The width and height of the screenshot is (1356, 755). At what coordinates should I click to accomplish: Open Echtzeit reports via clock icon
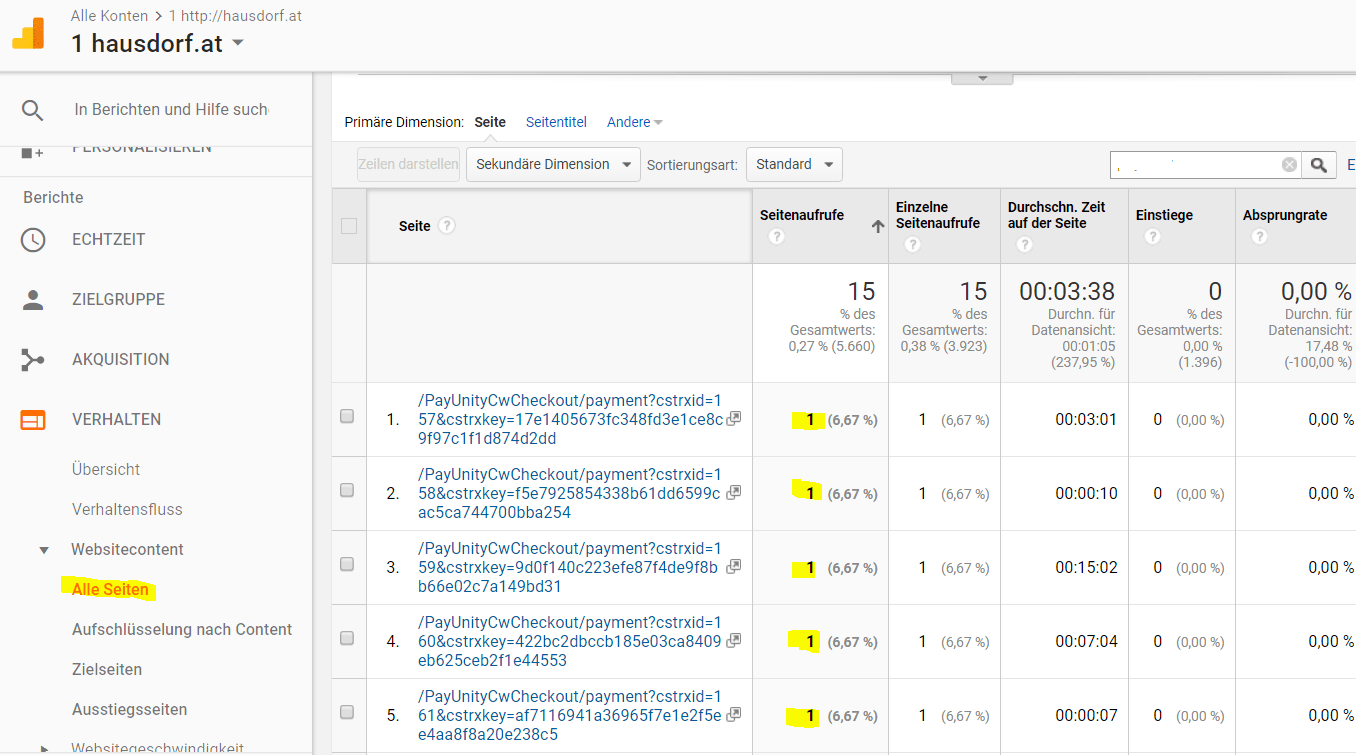[x=33, y=240]
